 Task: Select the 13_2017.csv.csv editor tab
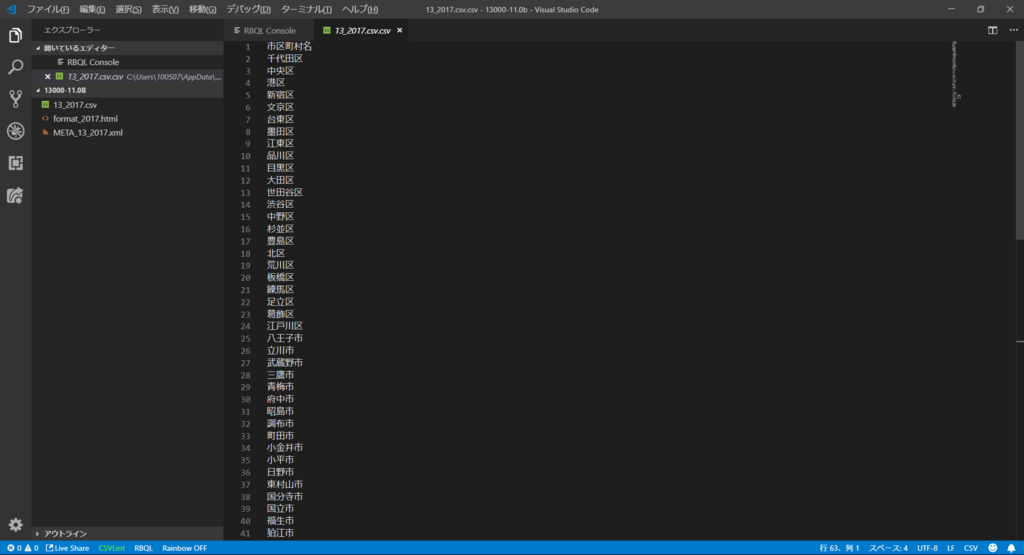[362, 31]
